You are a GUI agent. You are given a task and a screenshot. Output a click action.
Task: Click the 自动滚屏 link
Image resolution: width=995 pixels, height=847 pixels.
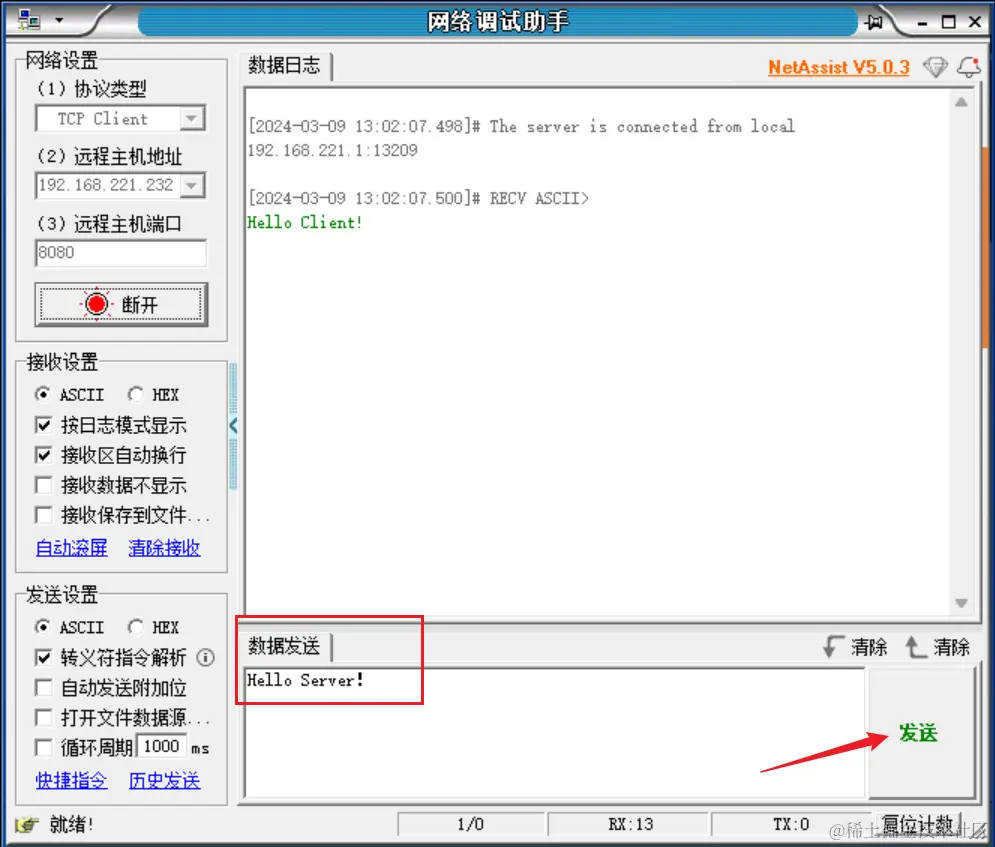click(x=72, y=548)
